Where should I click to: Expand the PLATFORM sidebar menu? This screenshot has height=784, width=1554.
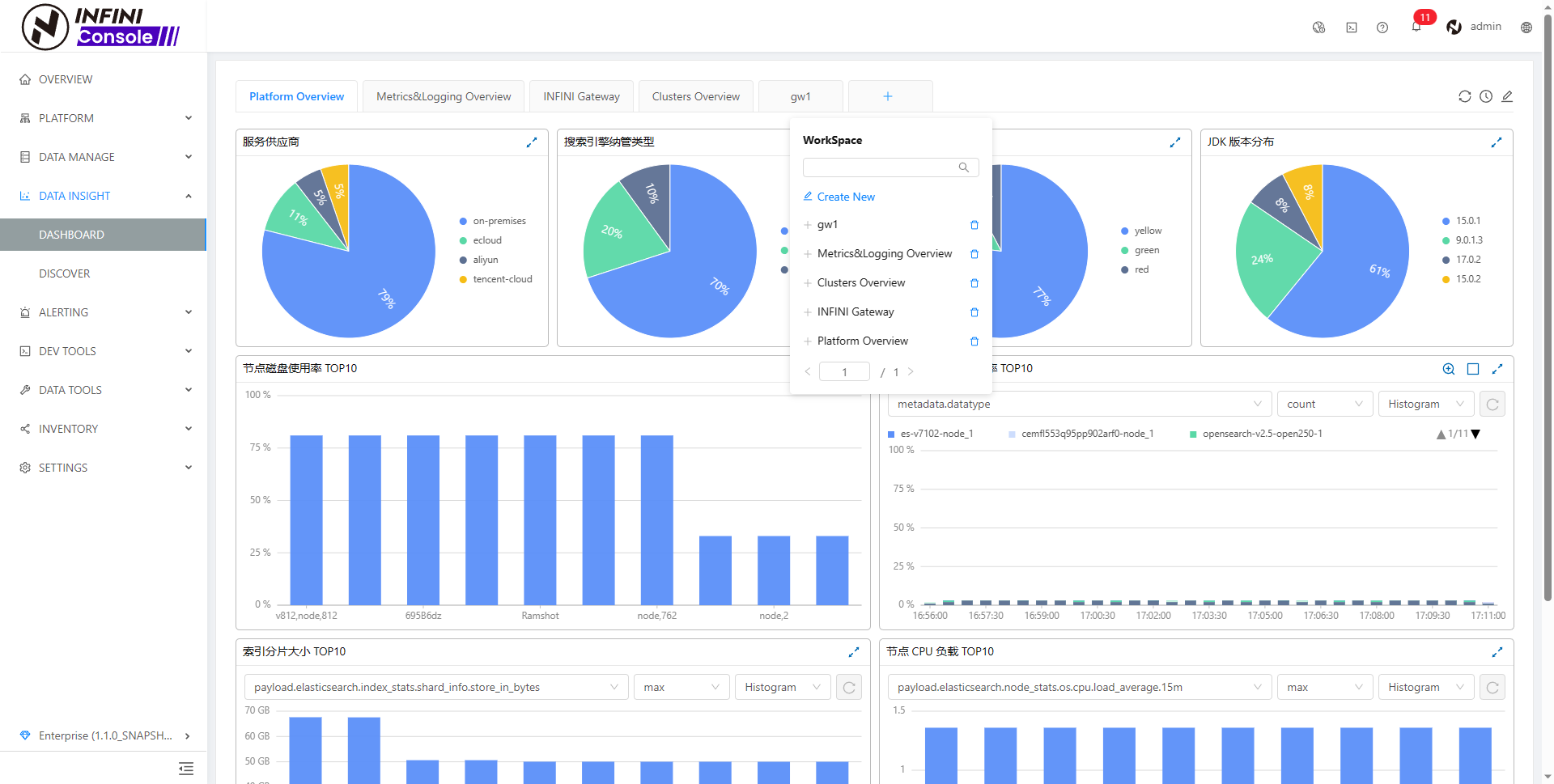pos(104,118)
